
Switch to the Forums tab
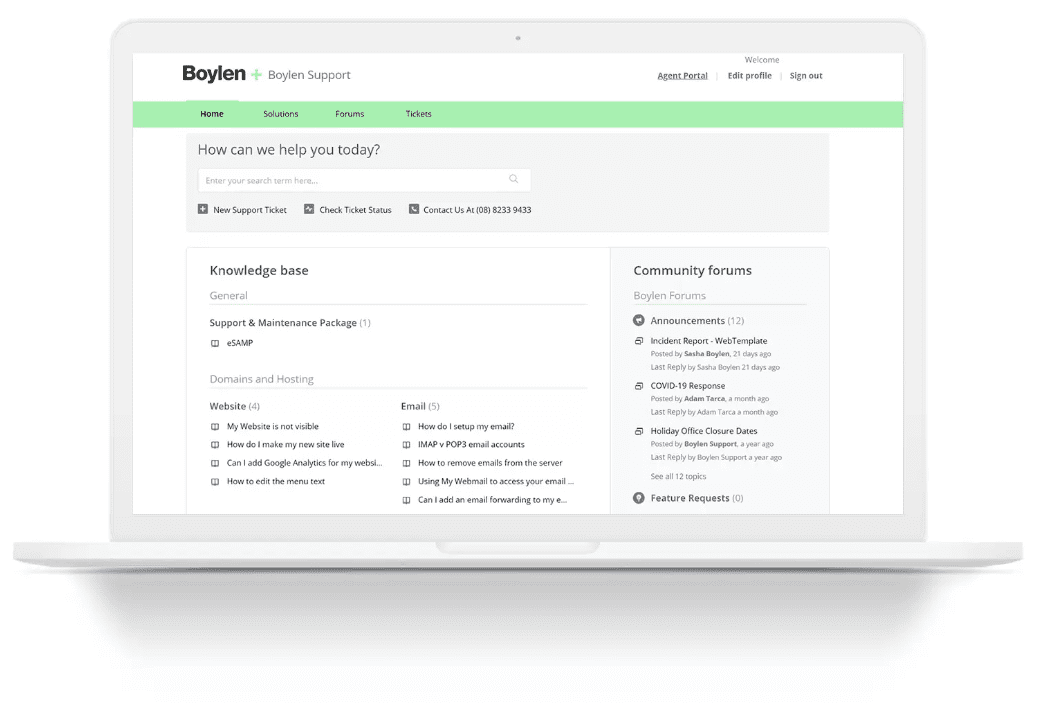350,114
